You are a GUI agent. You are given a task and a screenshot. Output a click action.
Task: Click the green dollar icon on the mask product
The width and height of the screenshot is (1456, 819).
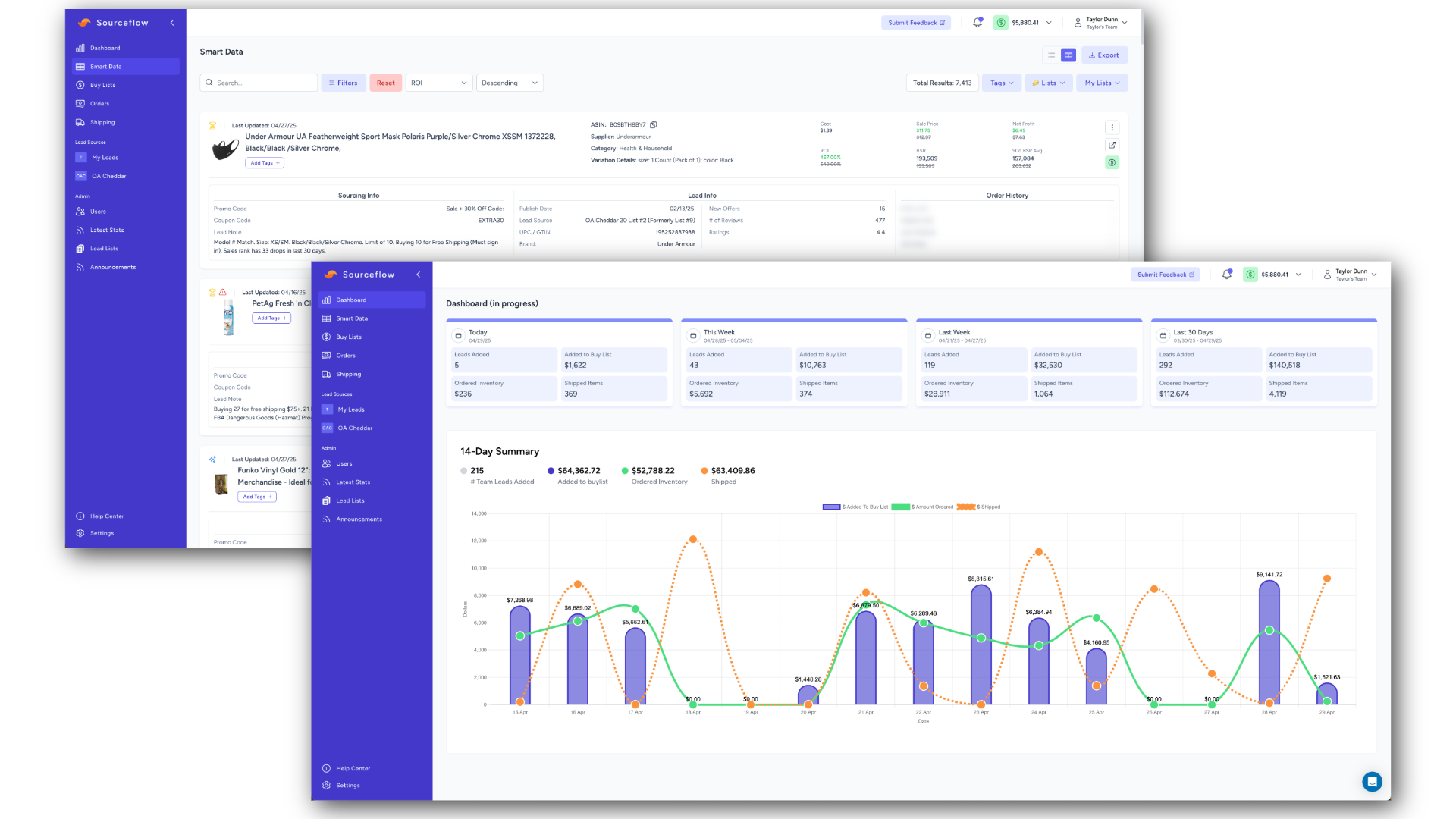(x=1112, y=162)
